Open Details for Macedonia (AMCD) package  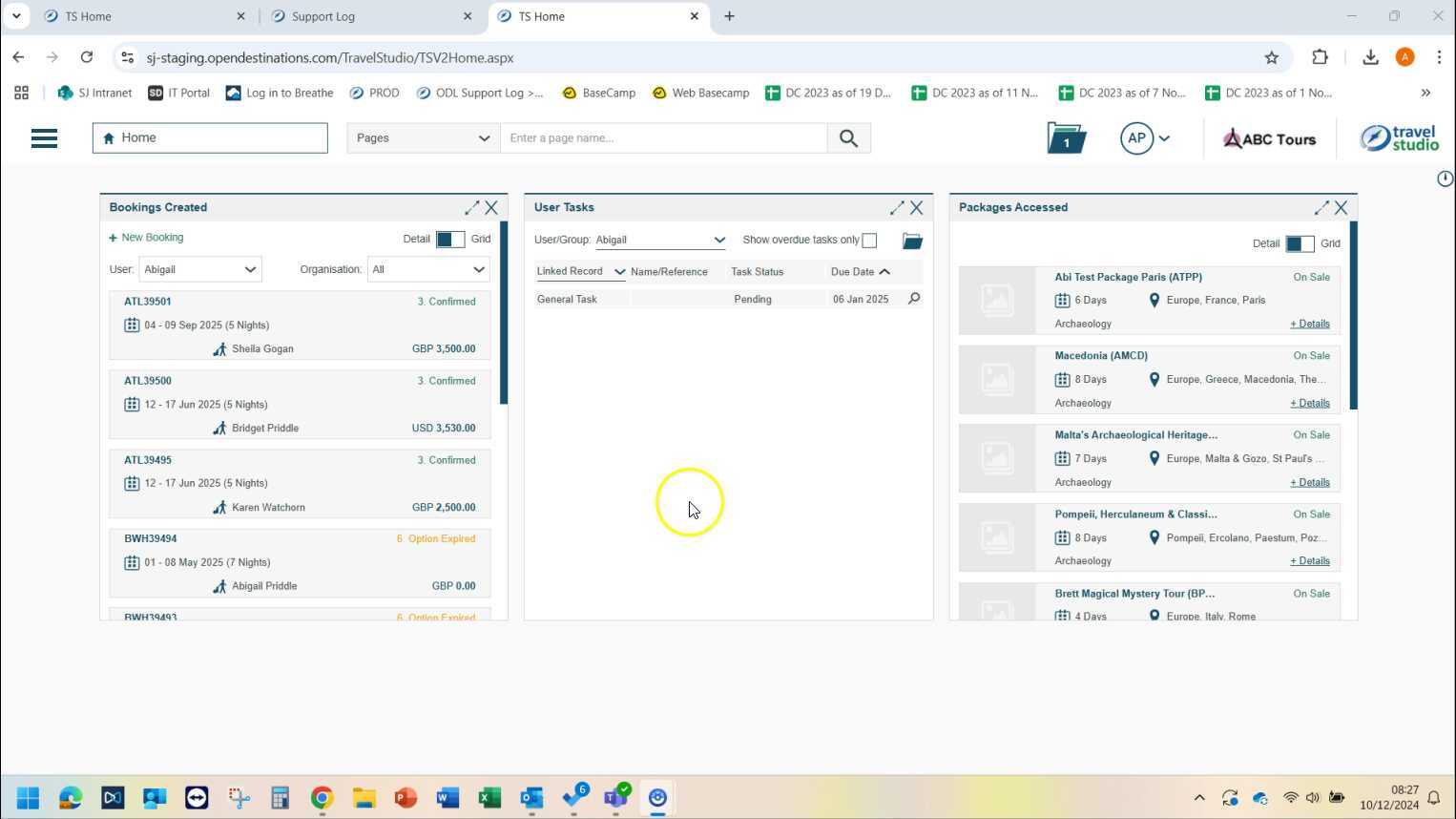click(x=1309, y=403)
